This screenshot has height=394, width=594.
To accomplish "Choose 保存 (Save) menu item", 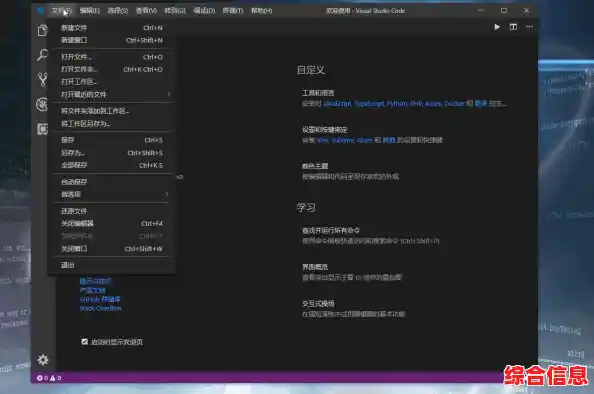I will pos(111,140).
